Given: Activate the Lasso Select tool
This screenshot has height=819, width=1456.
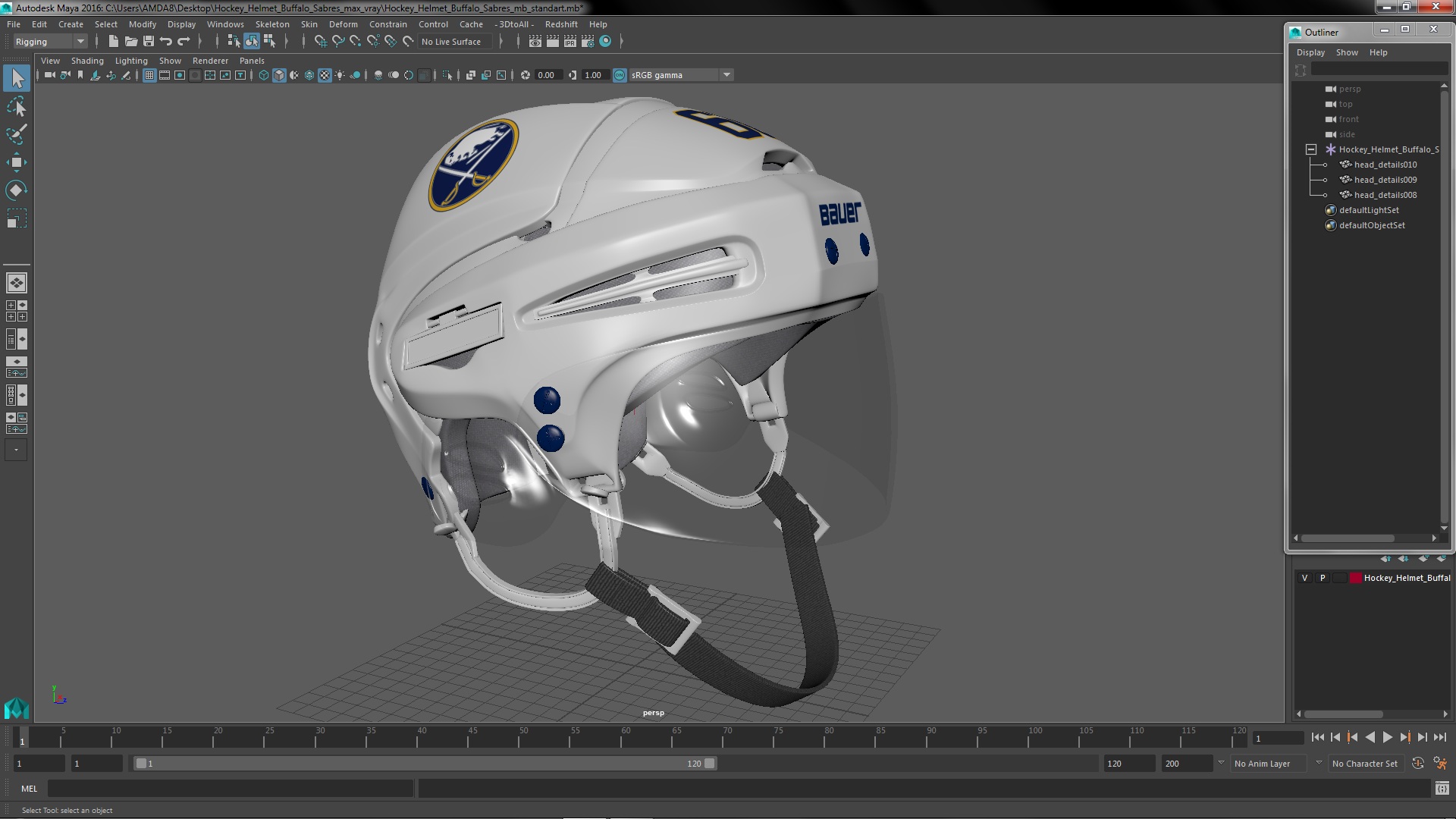Looking at the screenshot, I should pyautogui.click(x=17, y=106).
